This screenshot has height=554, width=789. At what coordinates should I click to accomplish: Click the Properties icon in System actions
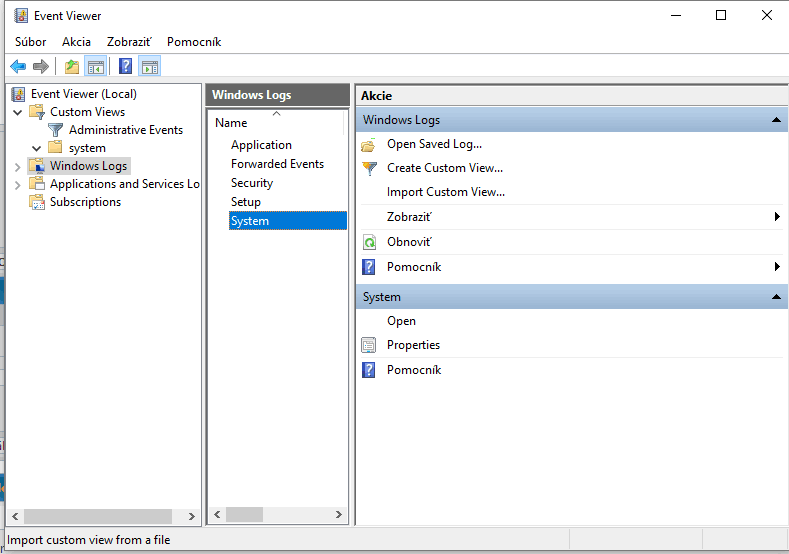[369, 345]
